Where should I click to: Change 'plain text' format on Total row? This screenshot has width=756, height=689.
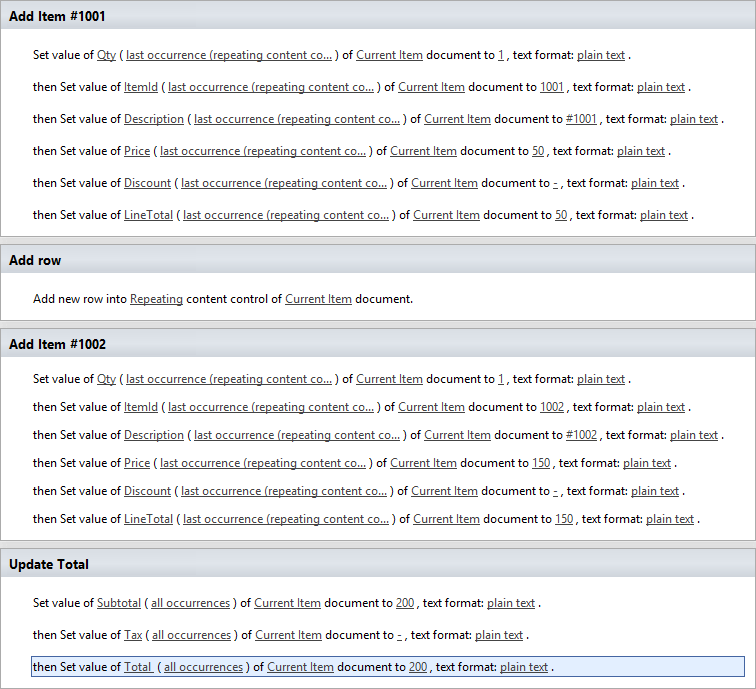click(x=524, y=667)
